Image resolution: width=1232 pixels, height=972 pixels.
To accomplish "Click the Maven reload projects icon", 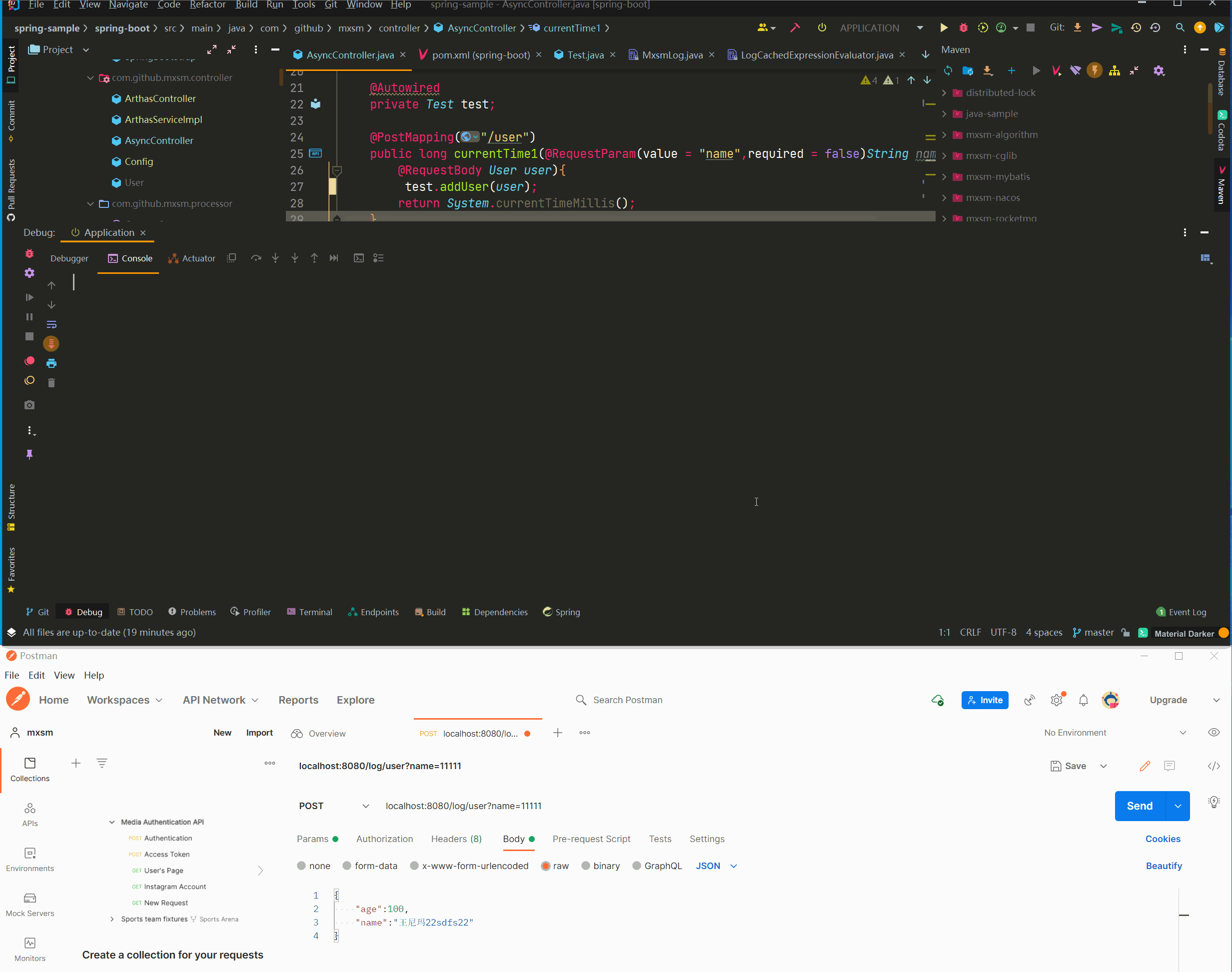I will click(948, 70).
